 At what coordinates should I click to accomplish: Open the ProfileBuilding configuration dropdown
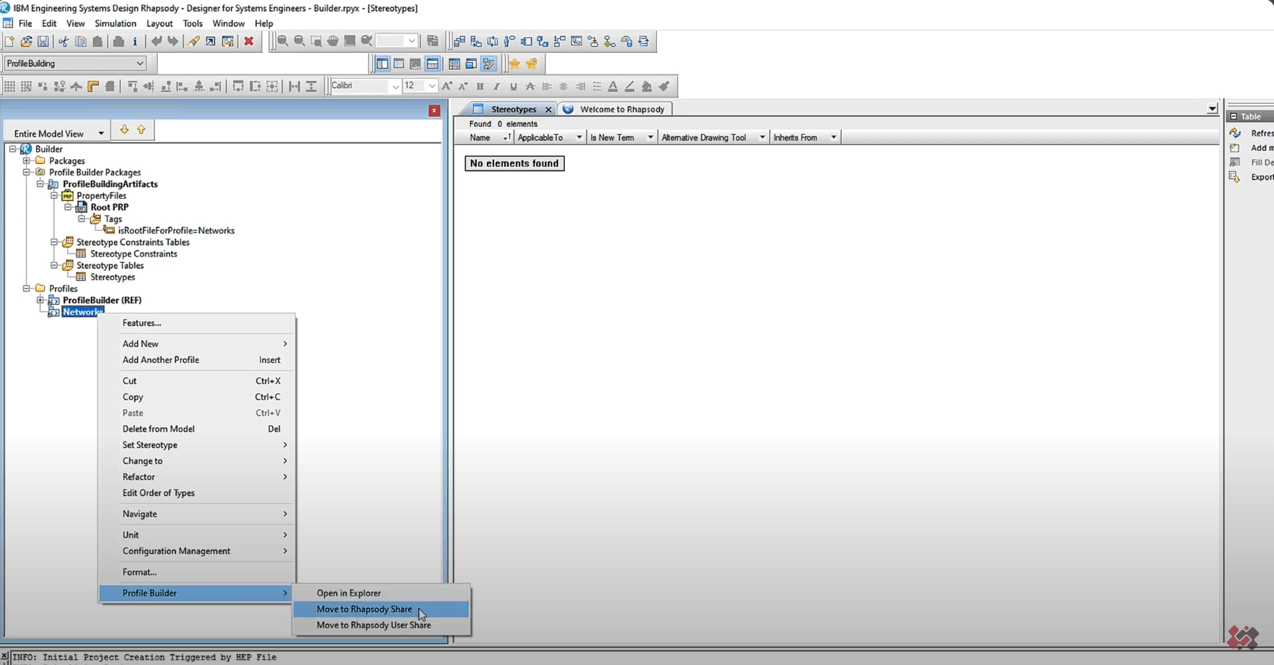140,63
